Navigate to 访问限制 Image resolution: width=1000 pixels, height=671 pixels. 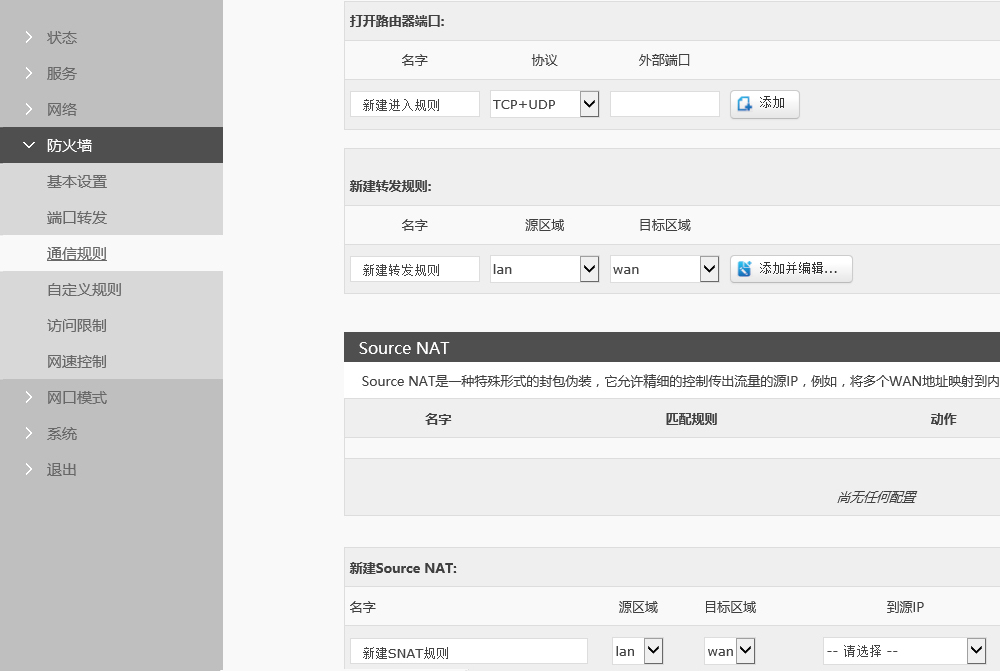coord(77,325)
